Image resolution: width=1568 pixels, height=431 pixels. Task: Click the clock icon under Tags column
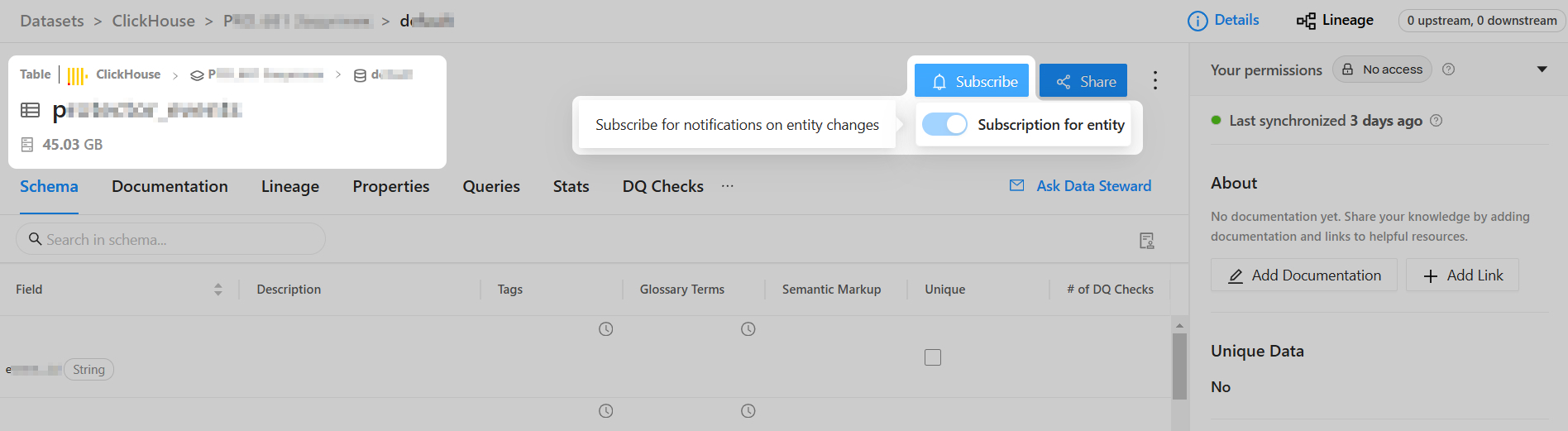(606, 329)
